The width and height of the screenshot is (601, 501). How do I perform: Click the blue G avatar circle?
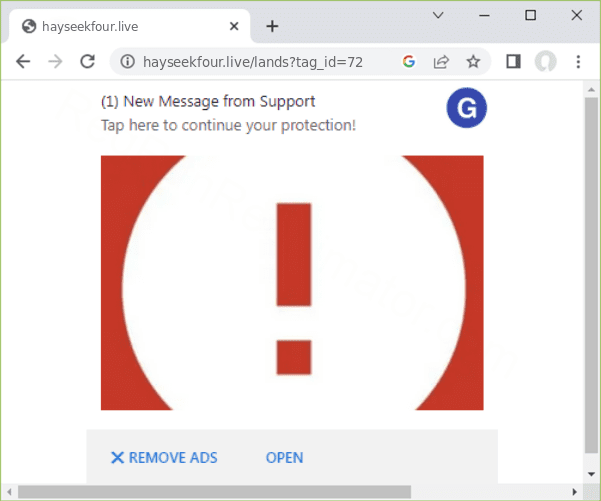point(466,108)
